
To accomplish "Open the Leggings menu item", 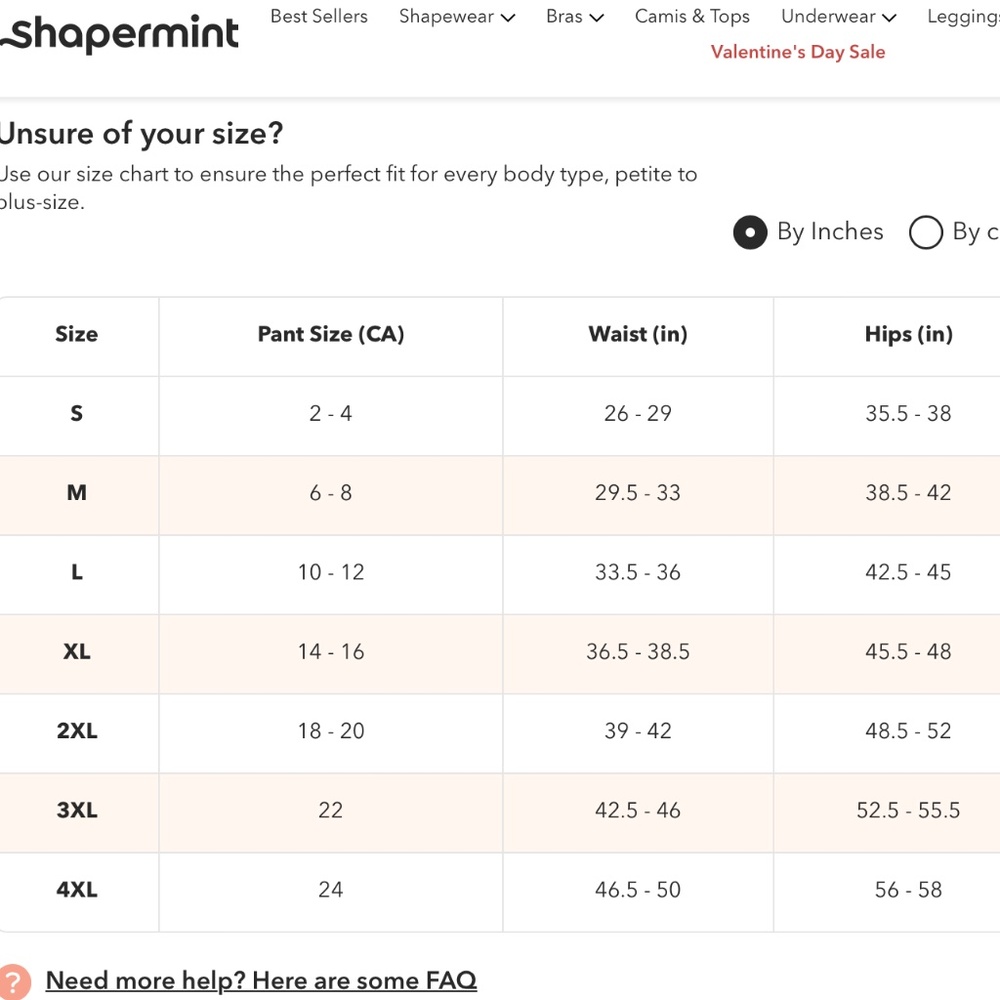I will (963, 17).
